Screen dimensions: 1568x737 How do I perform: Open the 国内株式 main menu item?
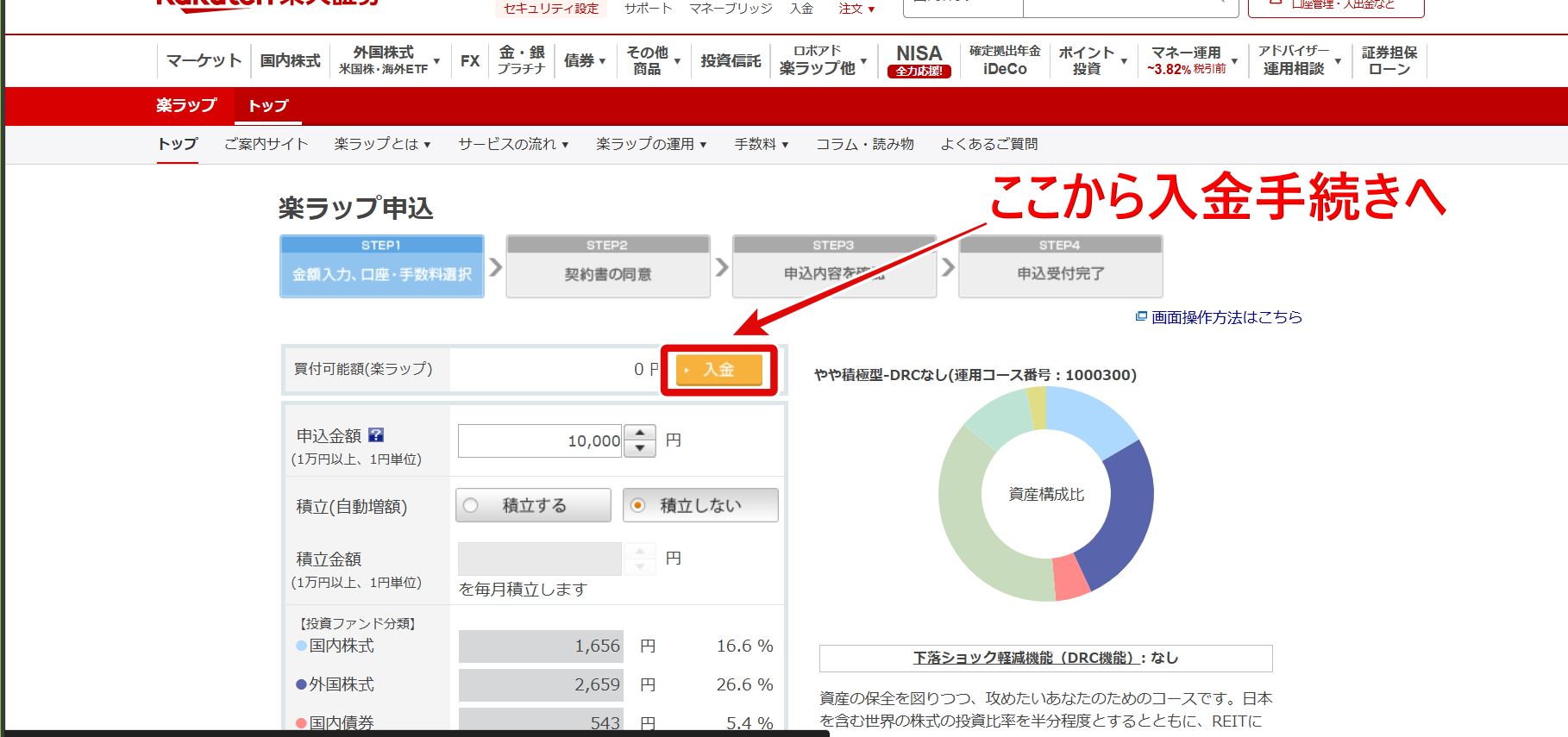pyautogui.click(x=291, y=60)
